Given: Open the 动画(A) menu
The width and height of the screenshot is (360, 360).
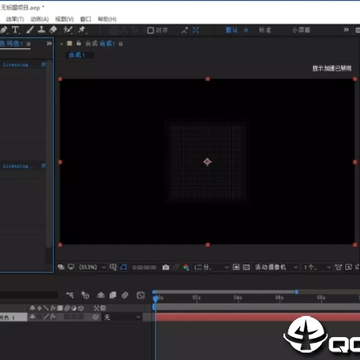Looking at the screenshot, I should (40, 19).
